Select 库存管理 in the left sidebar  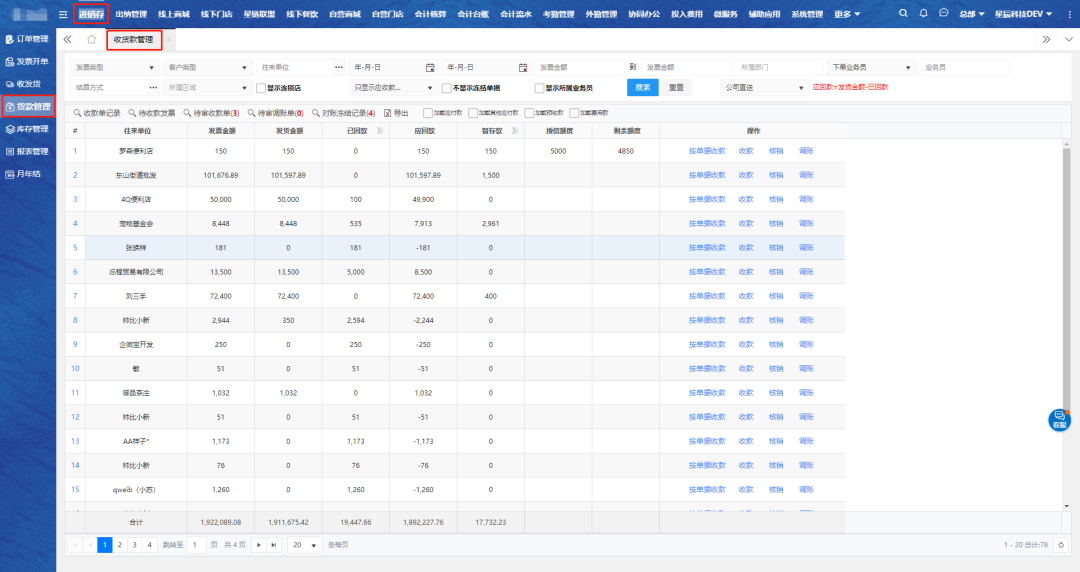[x=28, y=129]
